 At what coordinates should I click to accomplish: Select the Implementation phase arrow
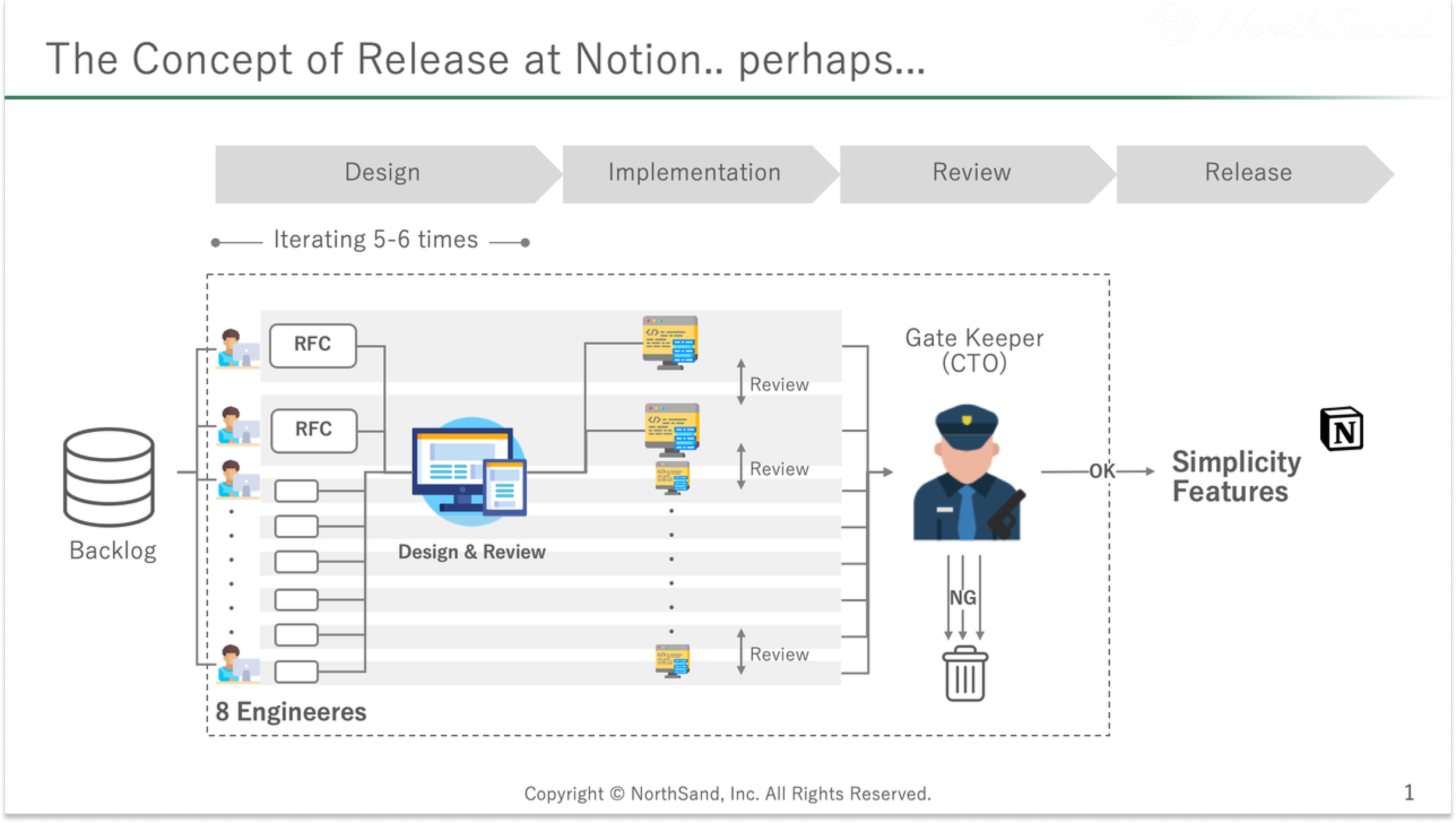694,174
